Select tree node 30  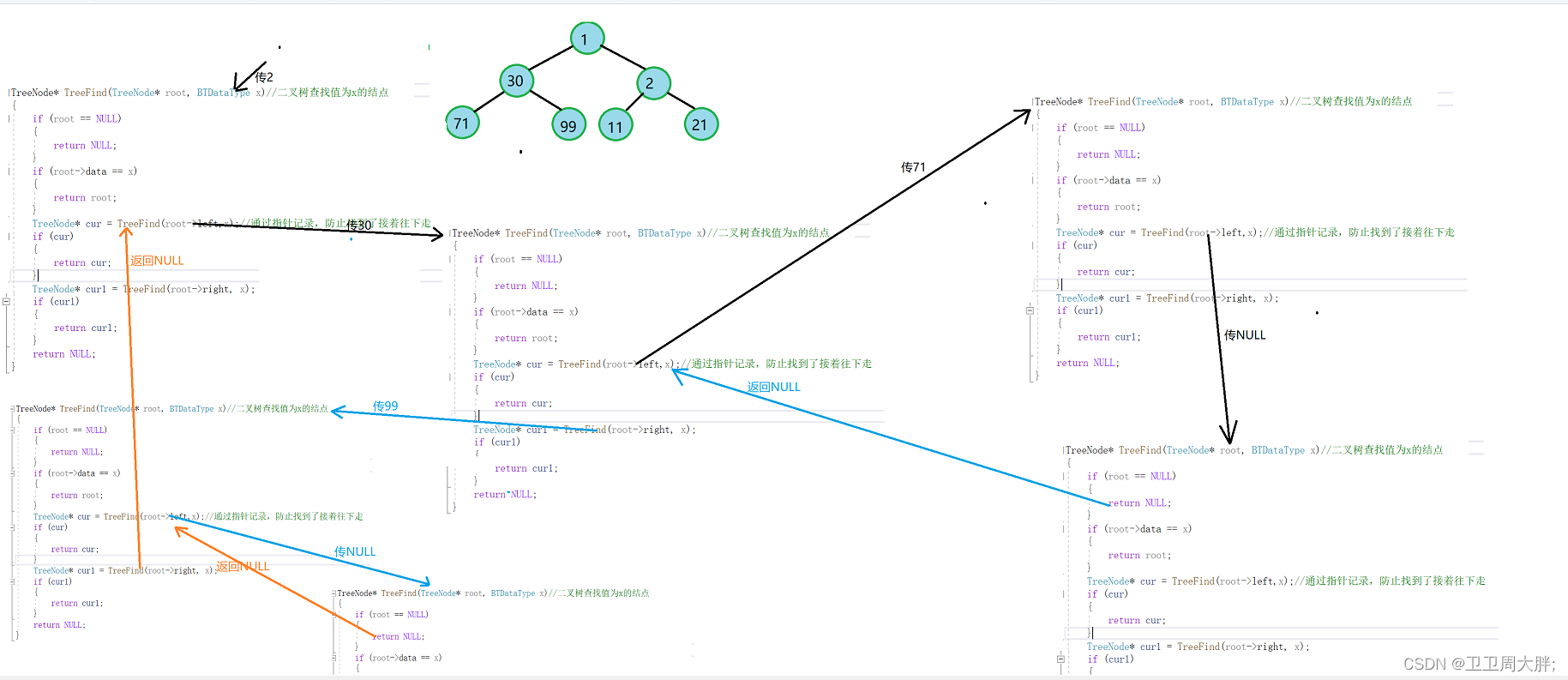click(x=517, y=81)
